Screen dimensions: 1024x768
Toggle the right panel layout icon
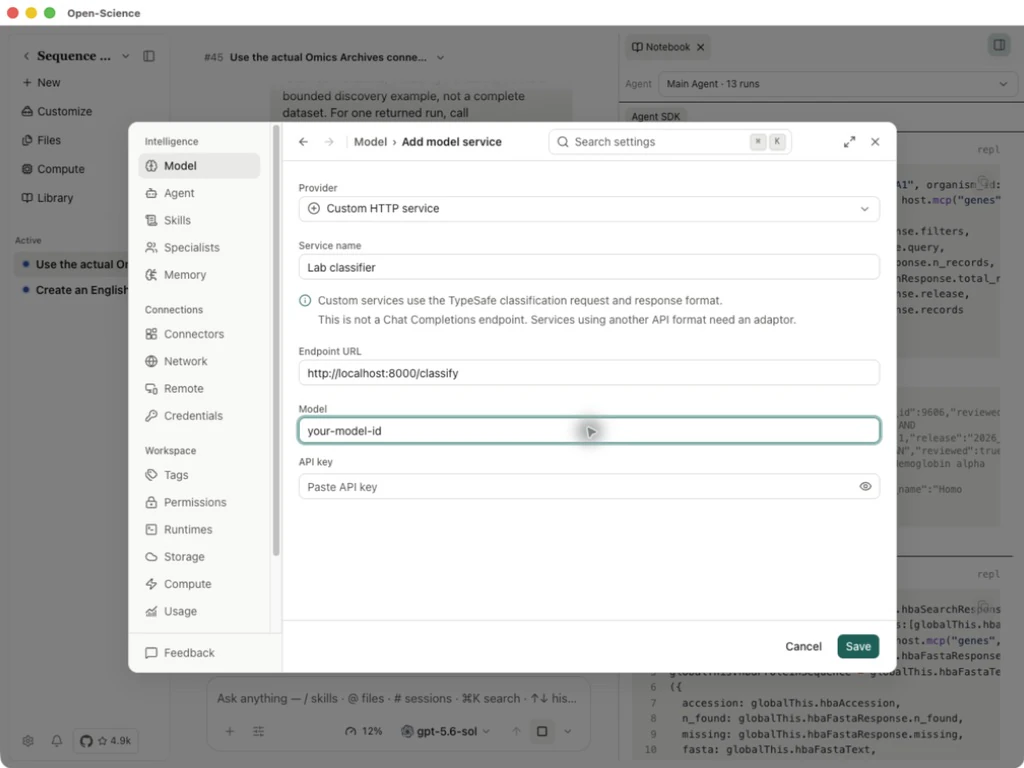pos(999,45)
